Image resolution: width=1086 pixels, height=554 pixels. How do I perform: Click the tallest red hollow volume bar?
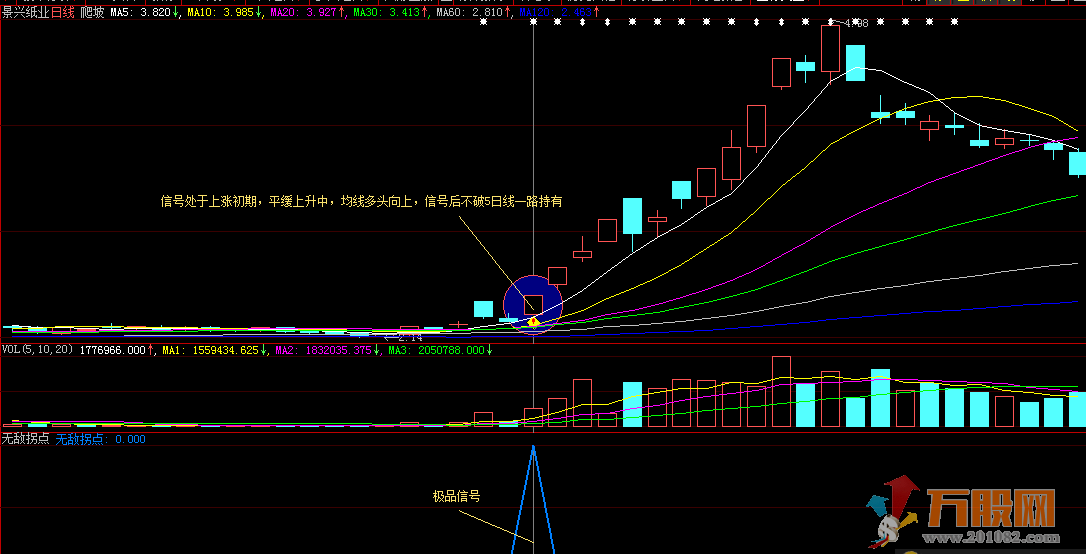pos(781,392)
